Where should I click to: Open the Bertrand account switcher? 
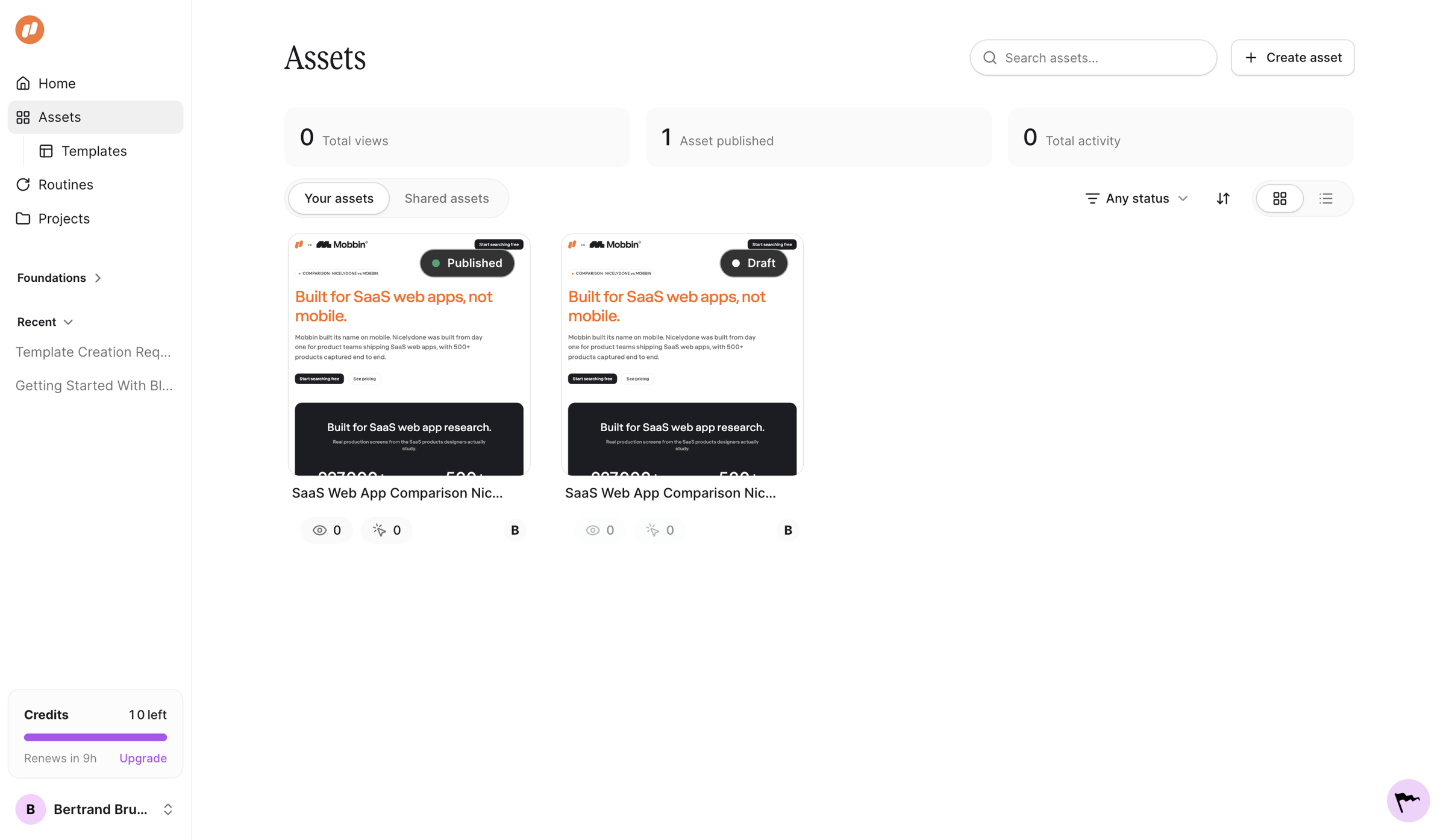[x=96, y=809]
